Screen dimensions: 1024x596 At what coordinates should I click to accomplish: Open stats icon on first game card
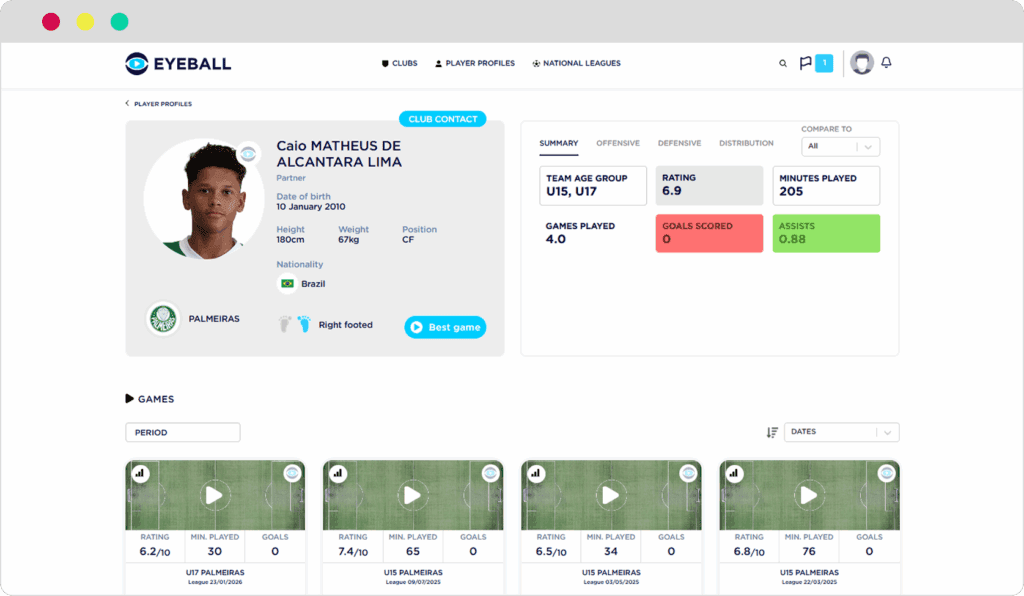point(139,473)
